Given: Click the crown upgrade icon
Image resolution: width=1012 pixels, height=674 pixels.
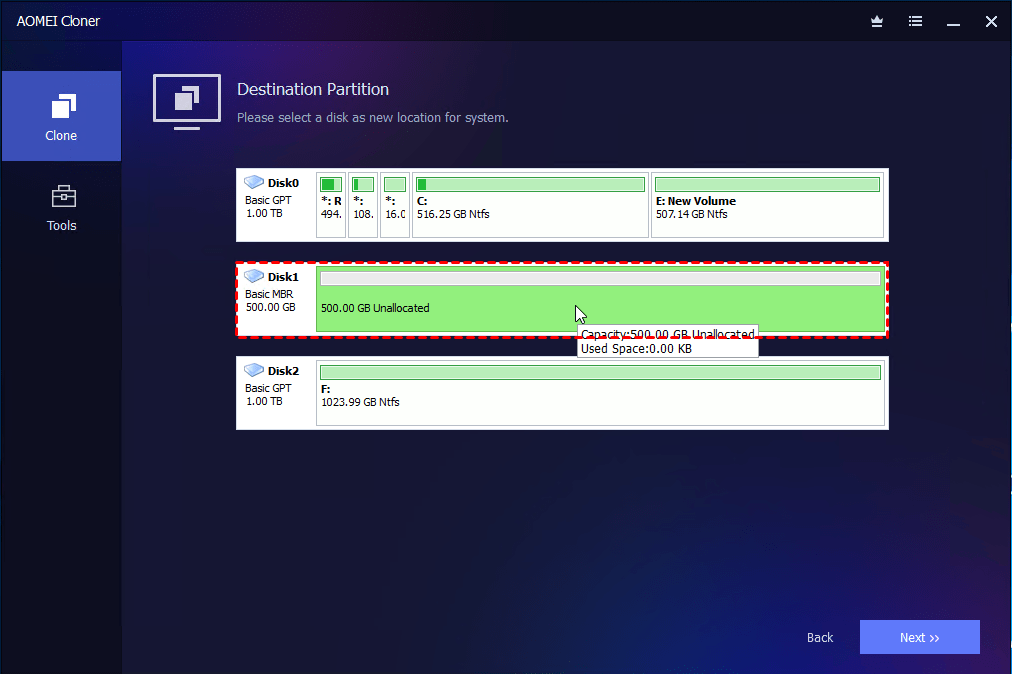Looking at the screenshot, I should [x=876, y=21].
